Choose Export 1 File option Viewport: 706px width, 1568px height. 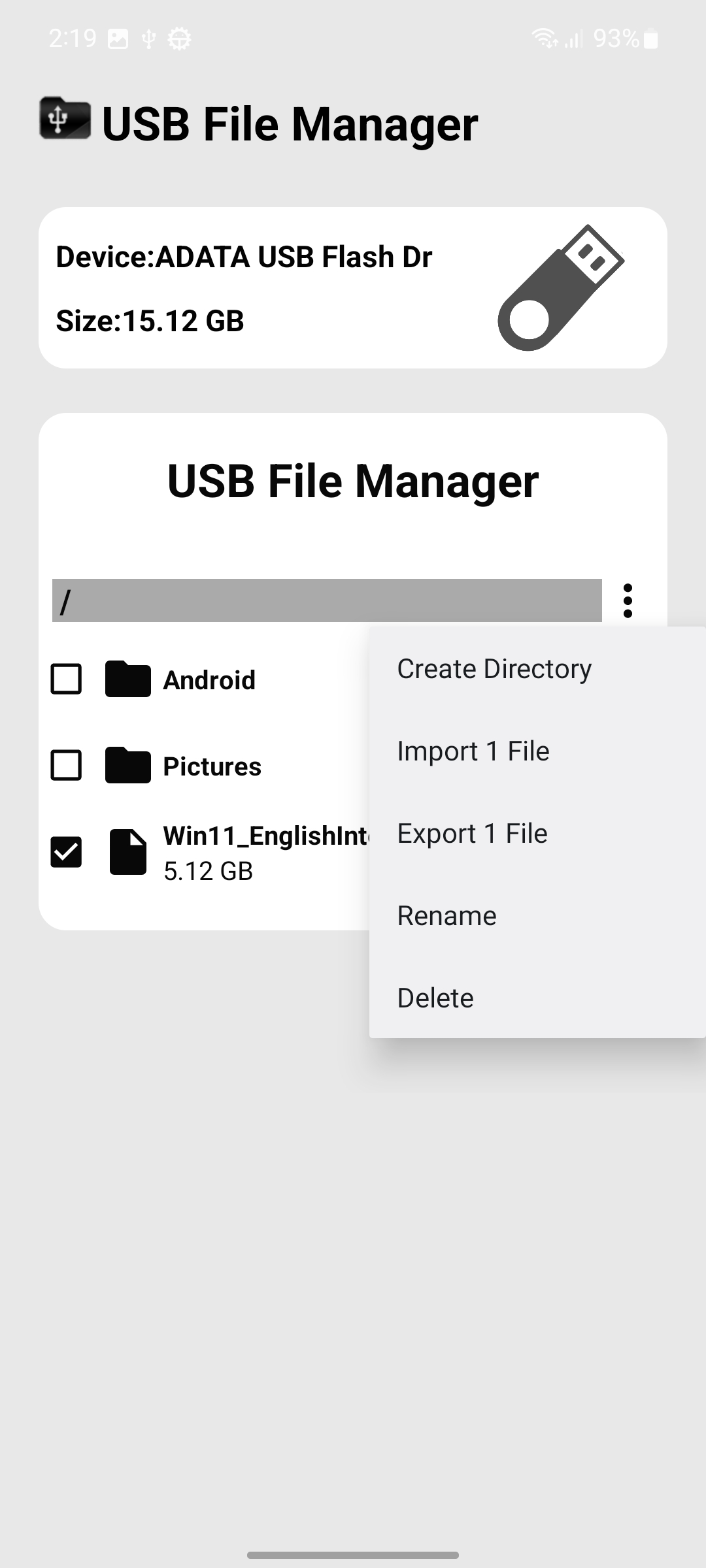472,833
